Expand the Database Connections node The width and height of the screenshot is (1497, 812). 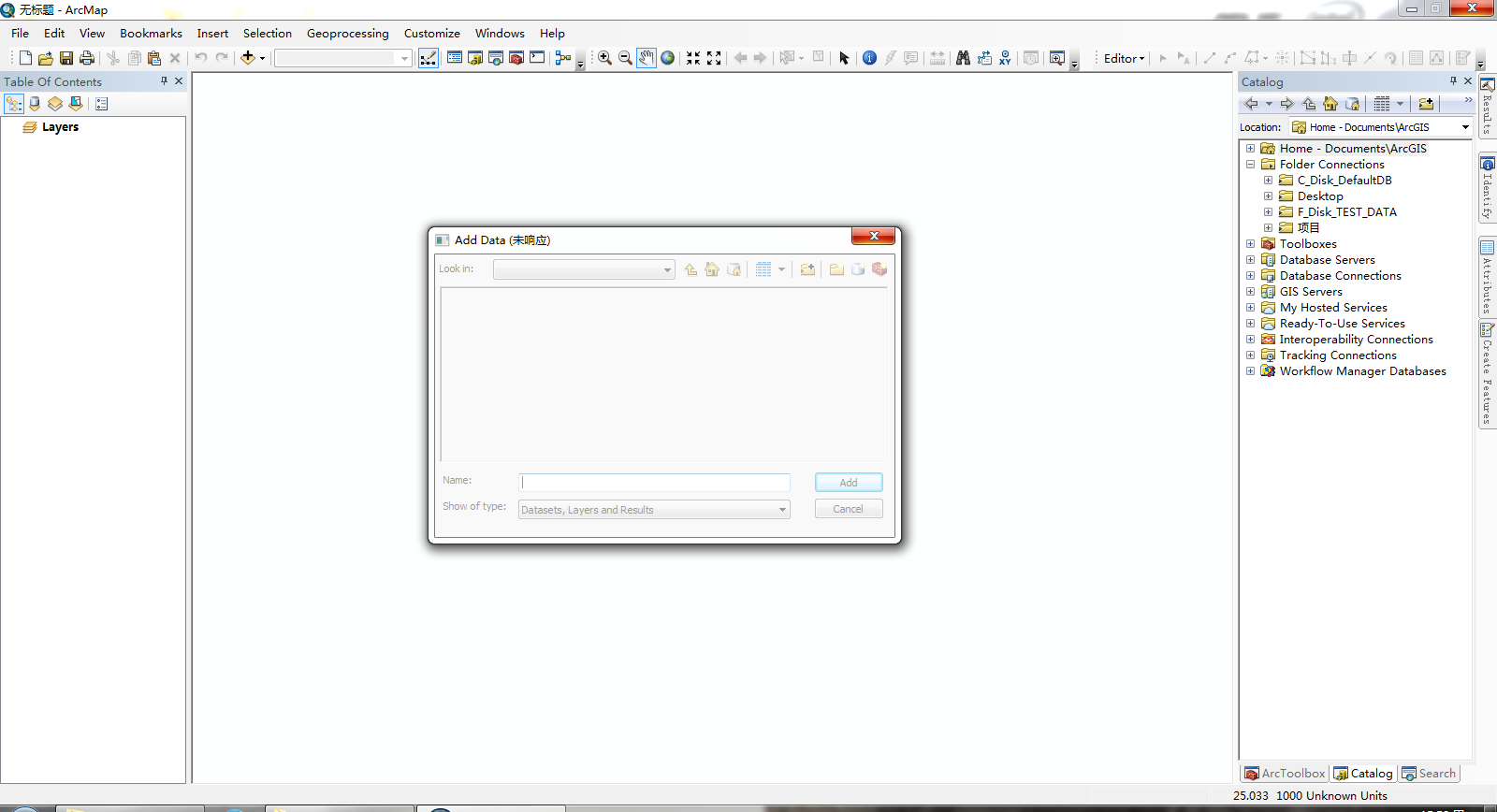pyautogui.click(x=1250, y=276)
